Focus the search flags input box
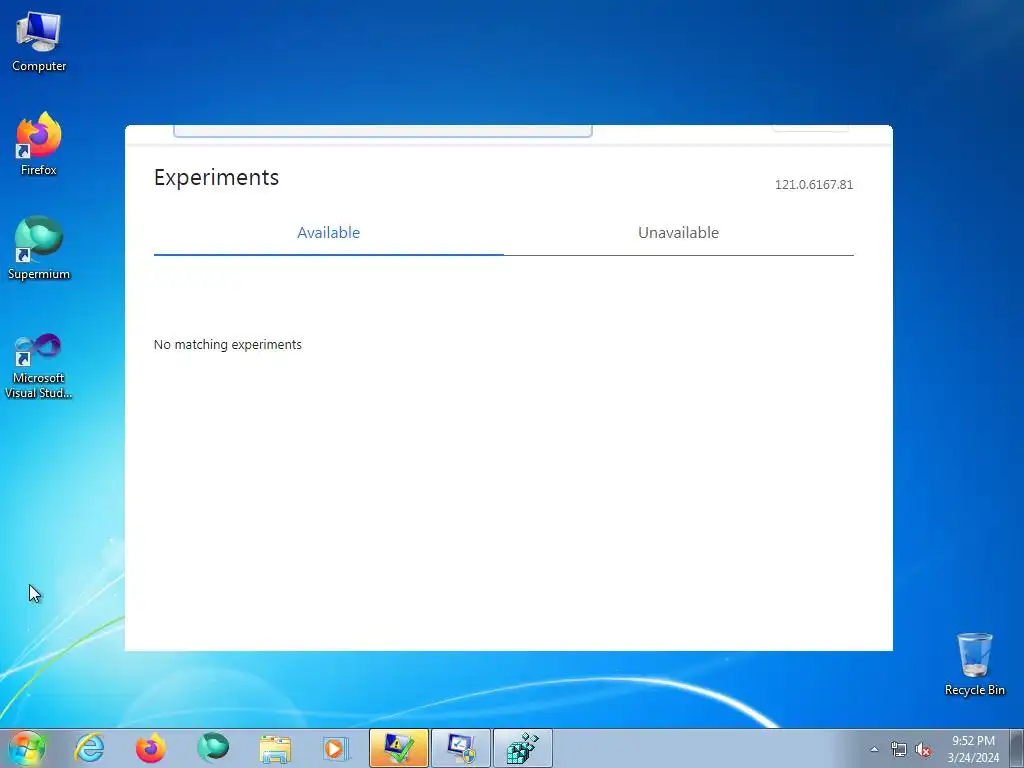 pyautogui.click(x=383, y=131)
